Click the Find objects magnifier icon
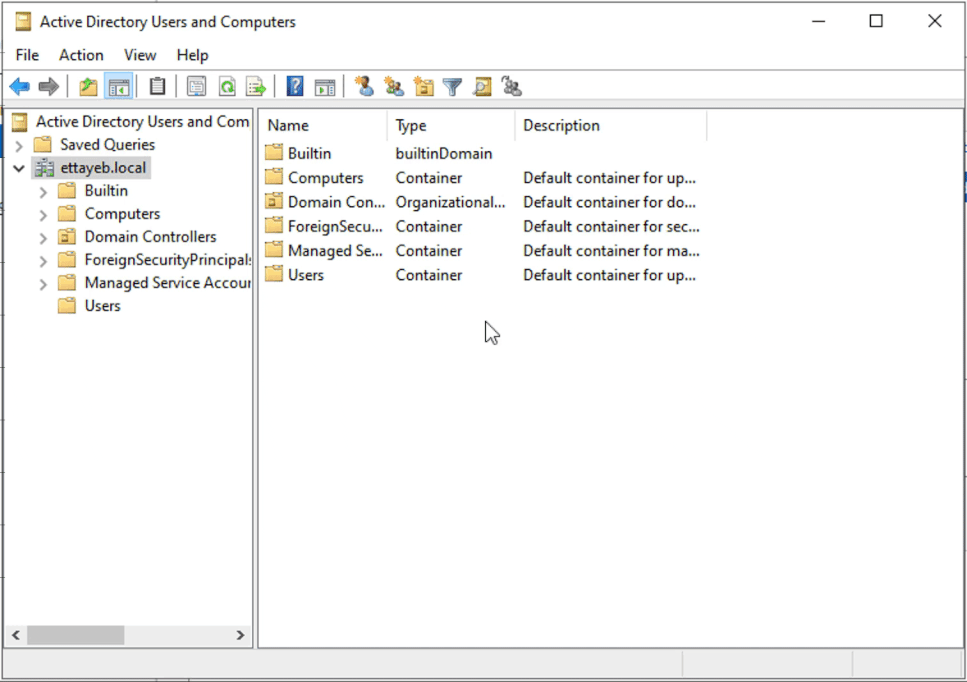Screen dimensions: 967x682 [x=482, y=87]
